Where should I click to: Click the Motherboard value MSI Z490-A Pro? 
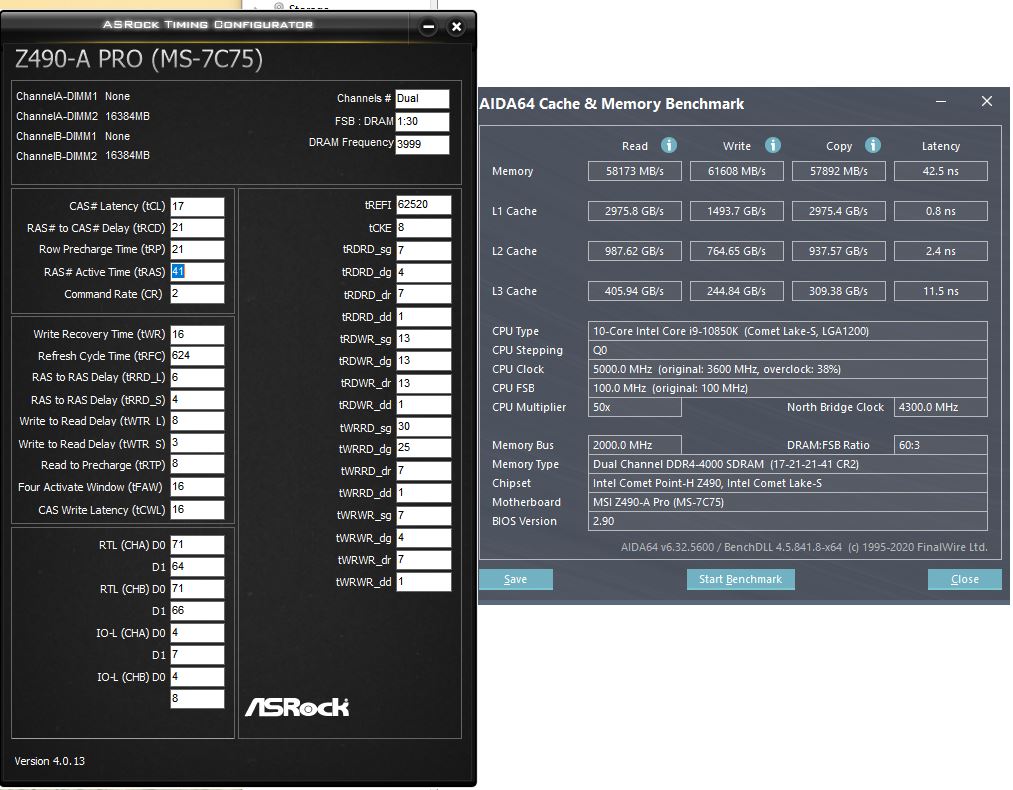[788, 503]
